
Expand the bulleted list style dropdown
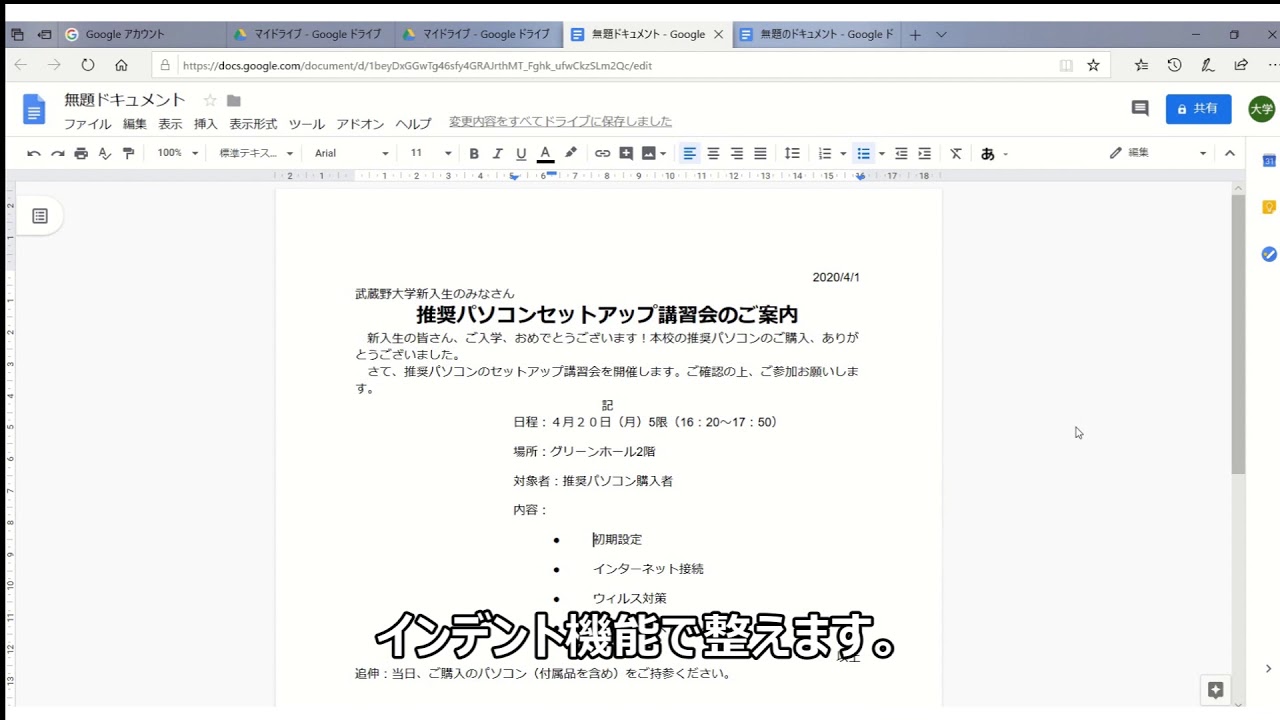coord(881,153)
